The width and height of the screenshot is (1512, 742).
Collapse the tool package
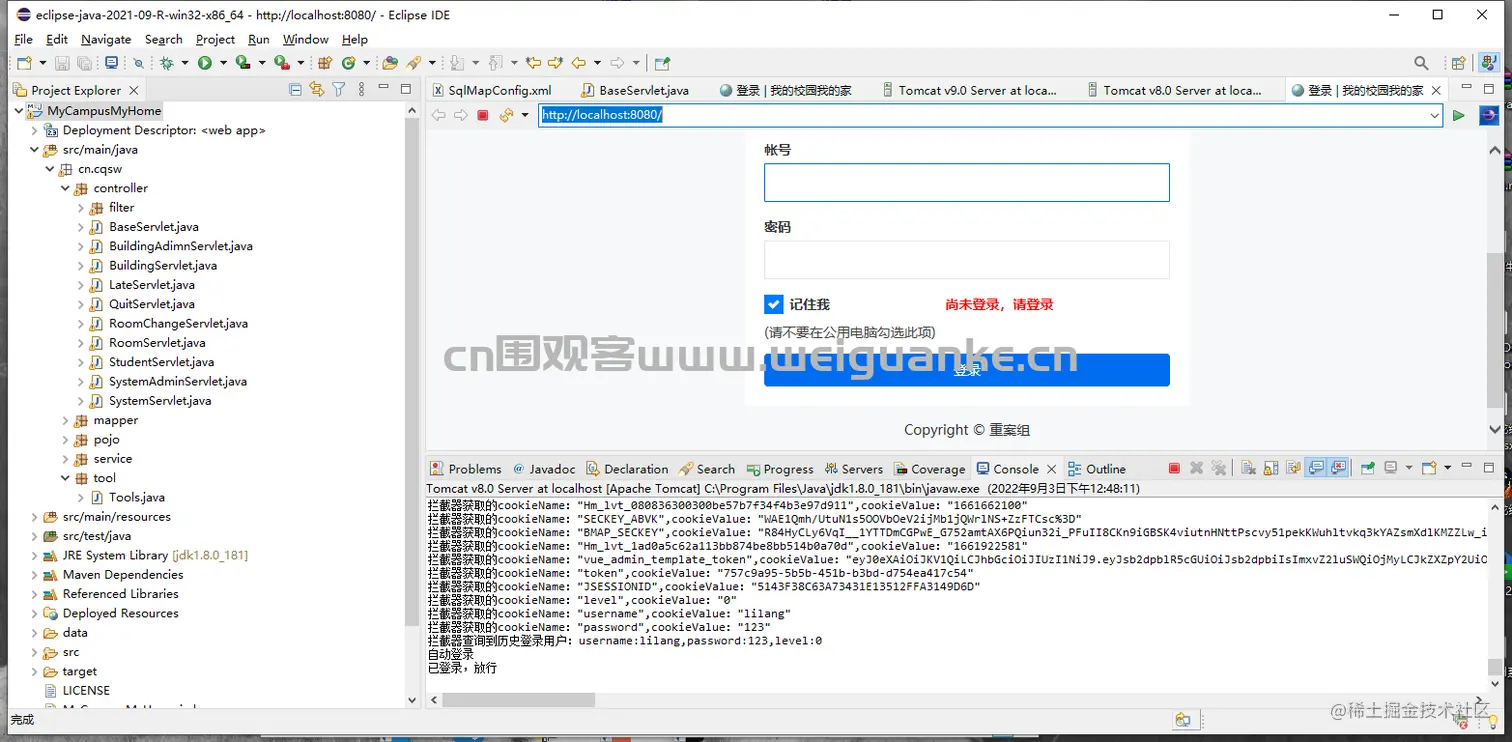[66, 478]
